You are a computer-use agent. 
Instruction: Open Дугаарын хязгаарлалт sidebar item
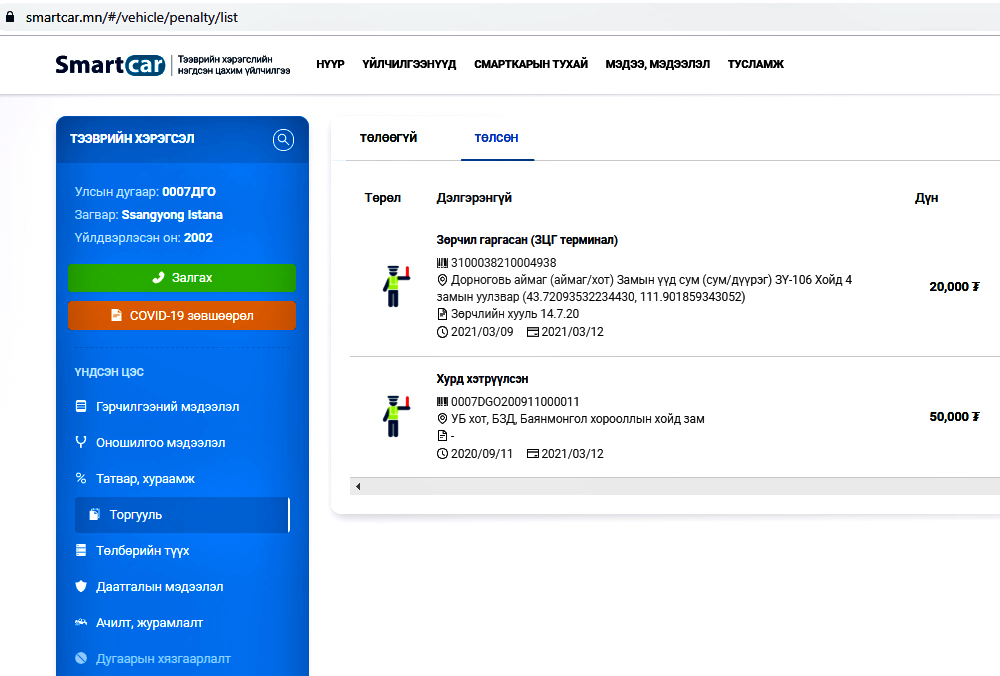pyautogui.click(x=162, y=659)
